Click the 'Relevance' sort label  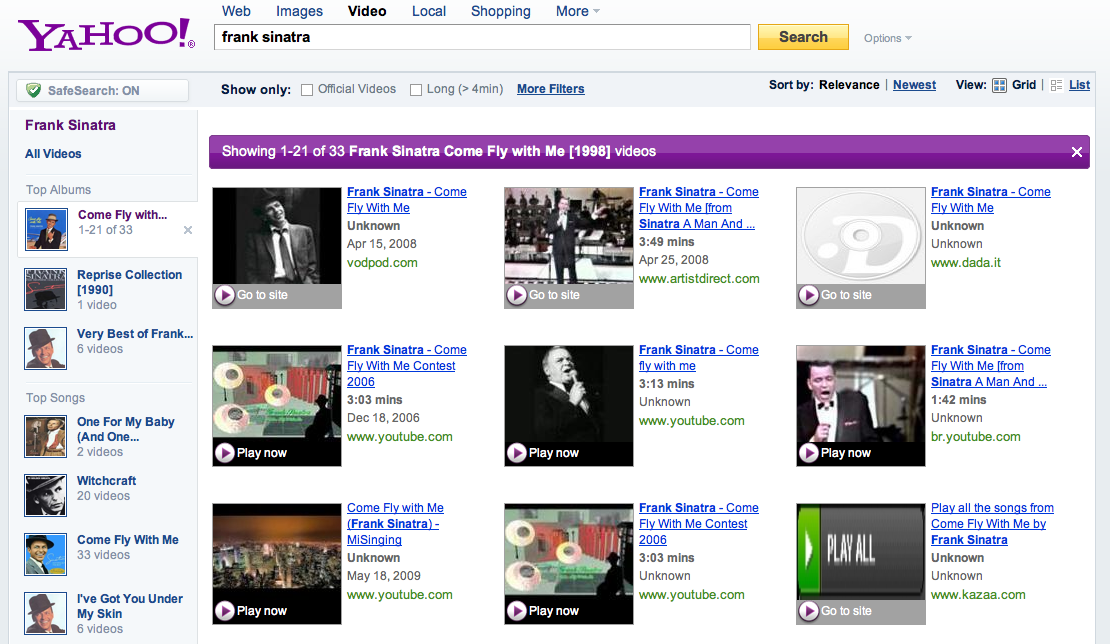(849, 85)
